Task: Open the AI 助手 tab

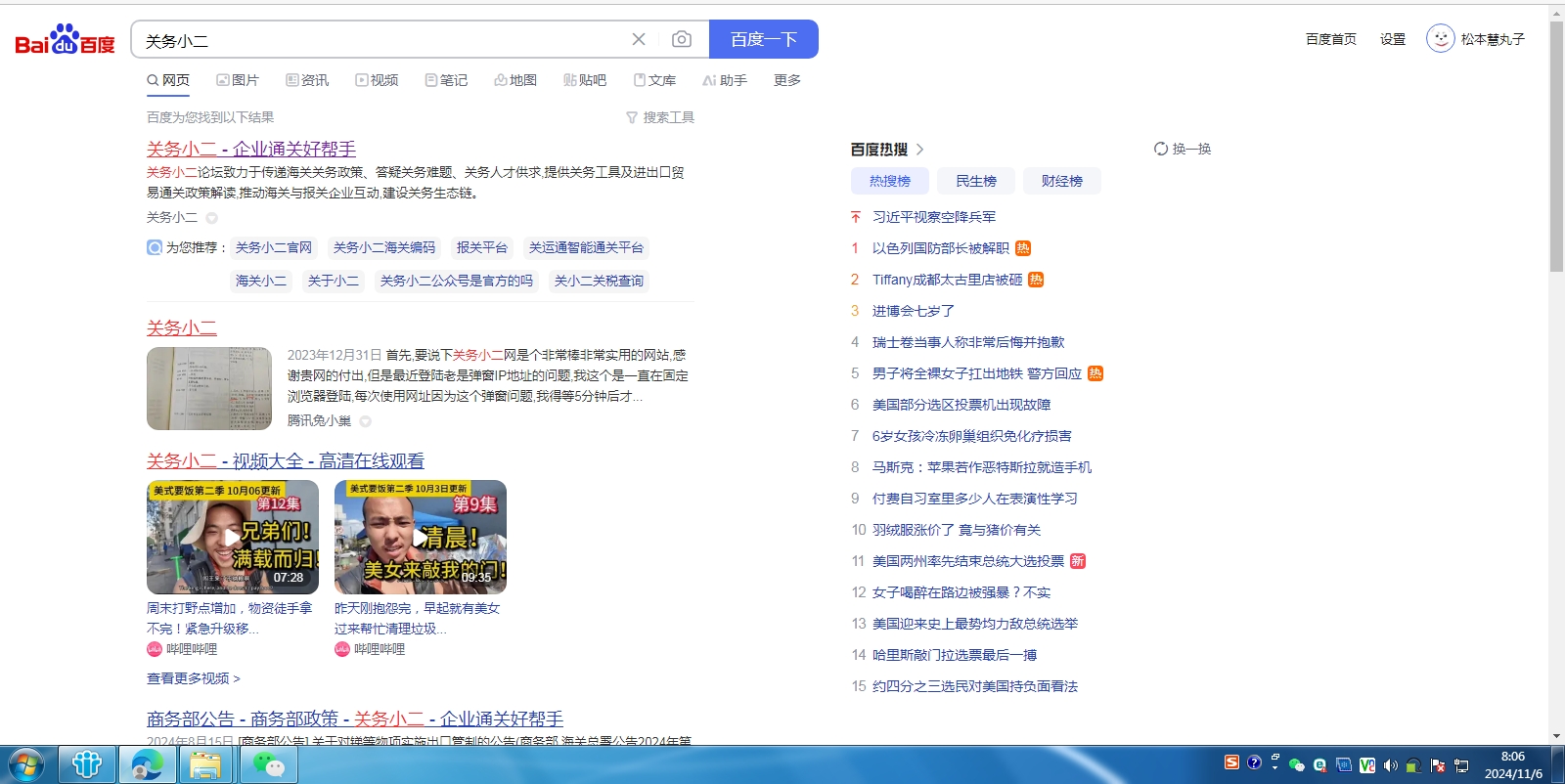Action: click(x=725, y=80)
